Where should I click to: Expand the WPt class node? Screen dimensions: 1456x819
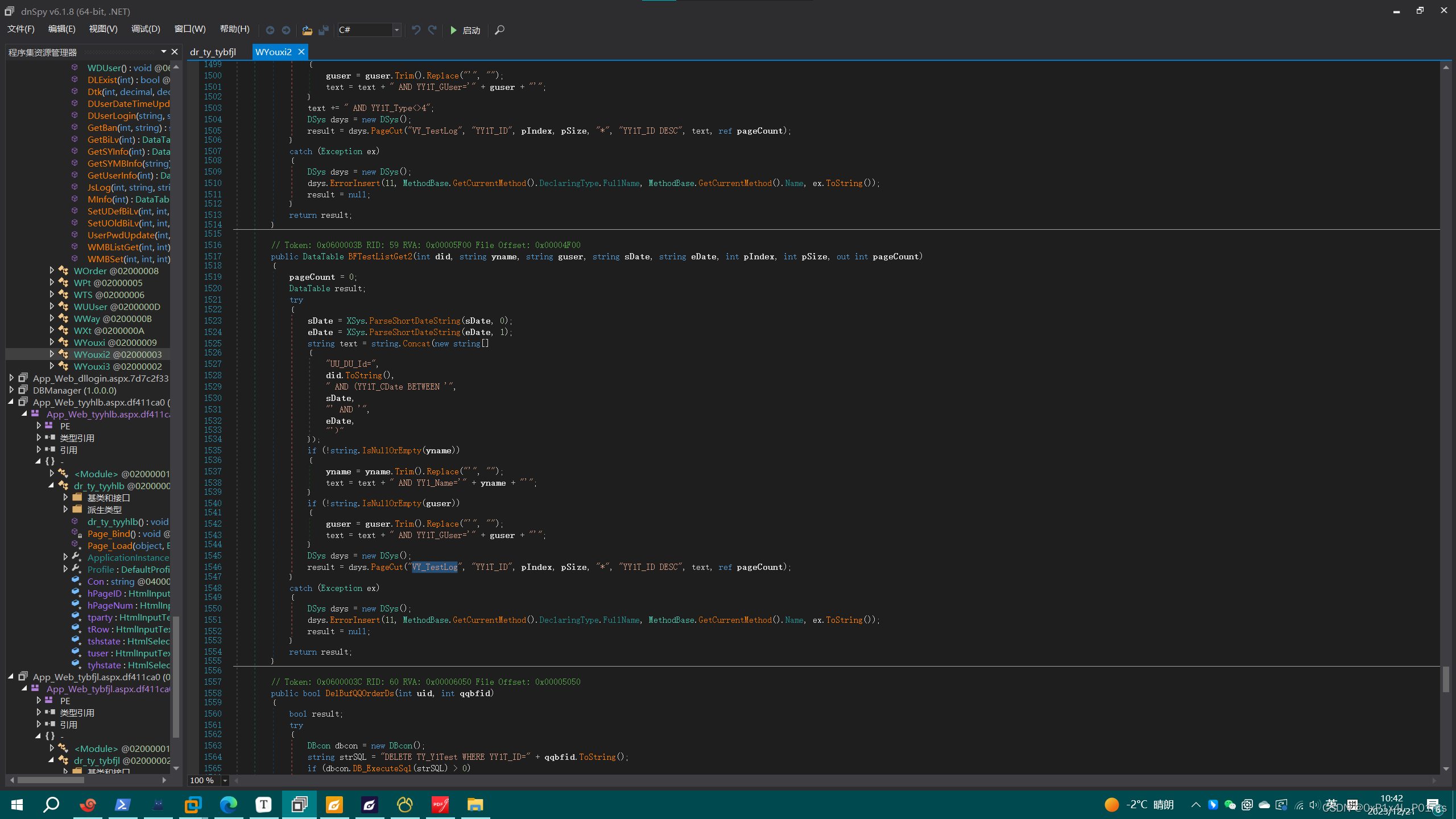click(52, 283)
